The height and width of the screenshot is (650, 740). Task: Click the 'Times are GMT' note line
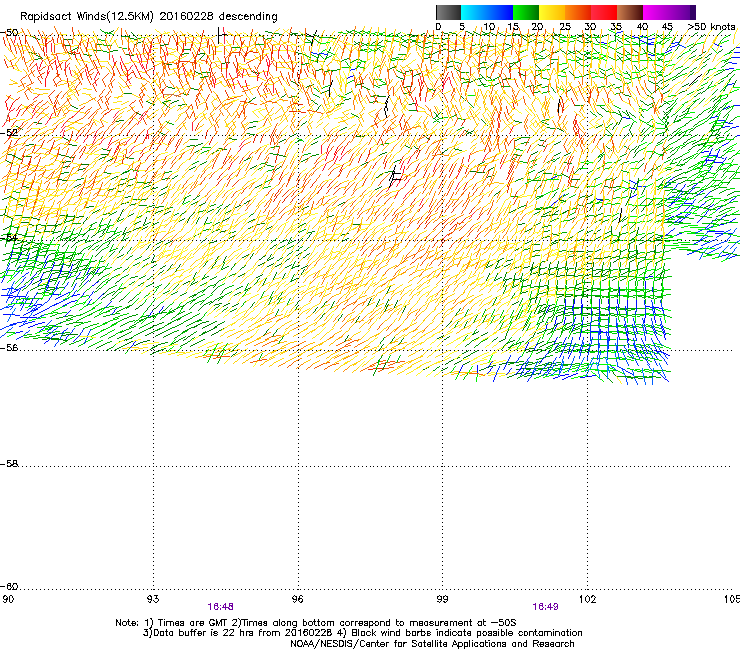pos(316,623)
